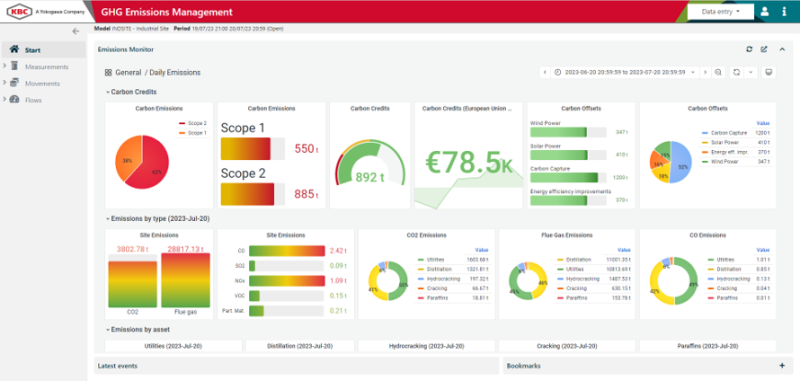This screenshot has width=800, height=381.
Task: Collapse the Emissions by type section
Action: point(157,218)
